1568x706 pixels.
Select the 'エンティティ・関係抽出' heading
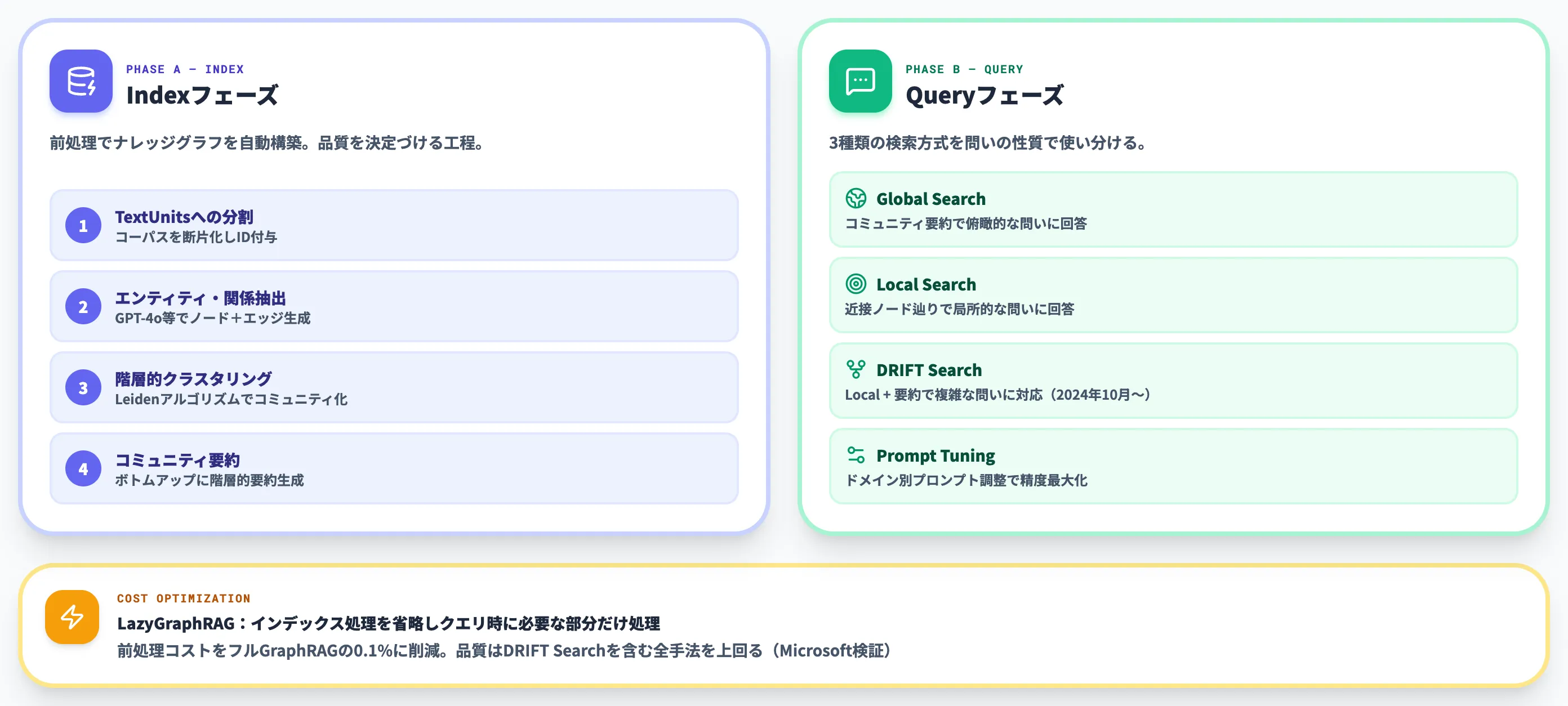201,298
